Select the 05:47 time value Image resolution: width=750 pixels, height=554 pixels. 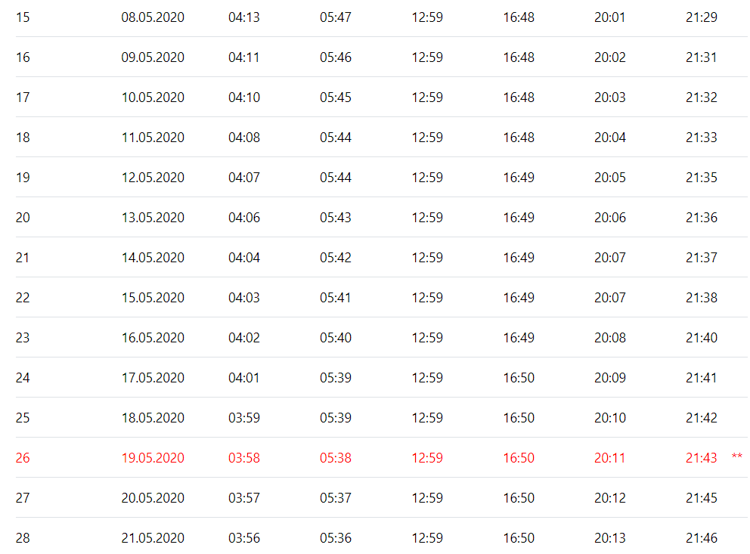tap(336, 17)
